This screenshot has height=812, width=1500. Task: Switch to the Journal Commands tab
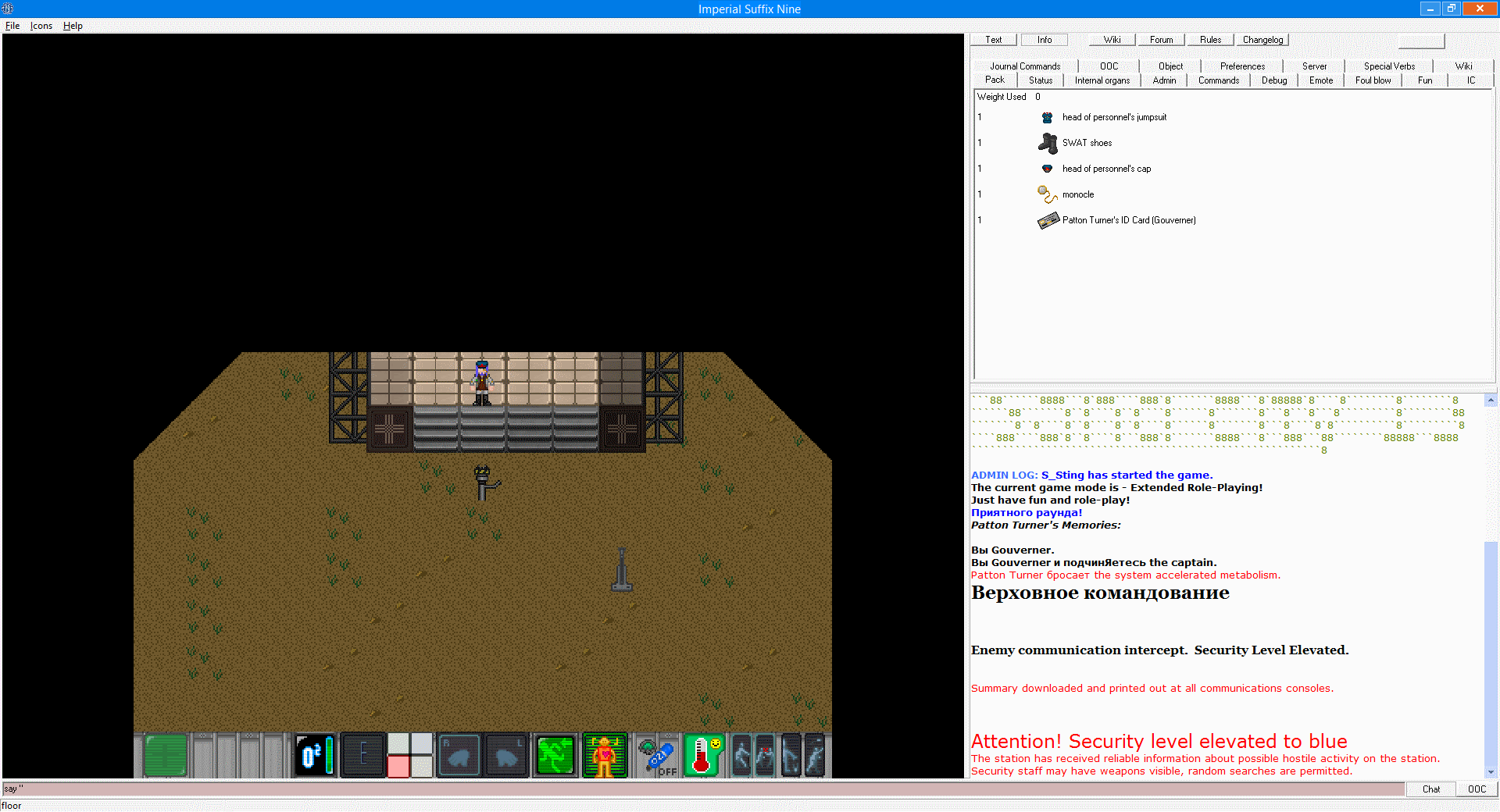click(1025, 66)
